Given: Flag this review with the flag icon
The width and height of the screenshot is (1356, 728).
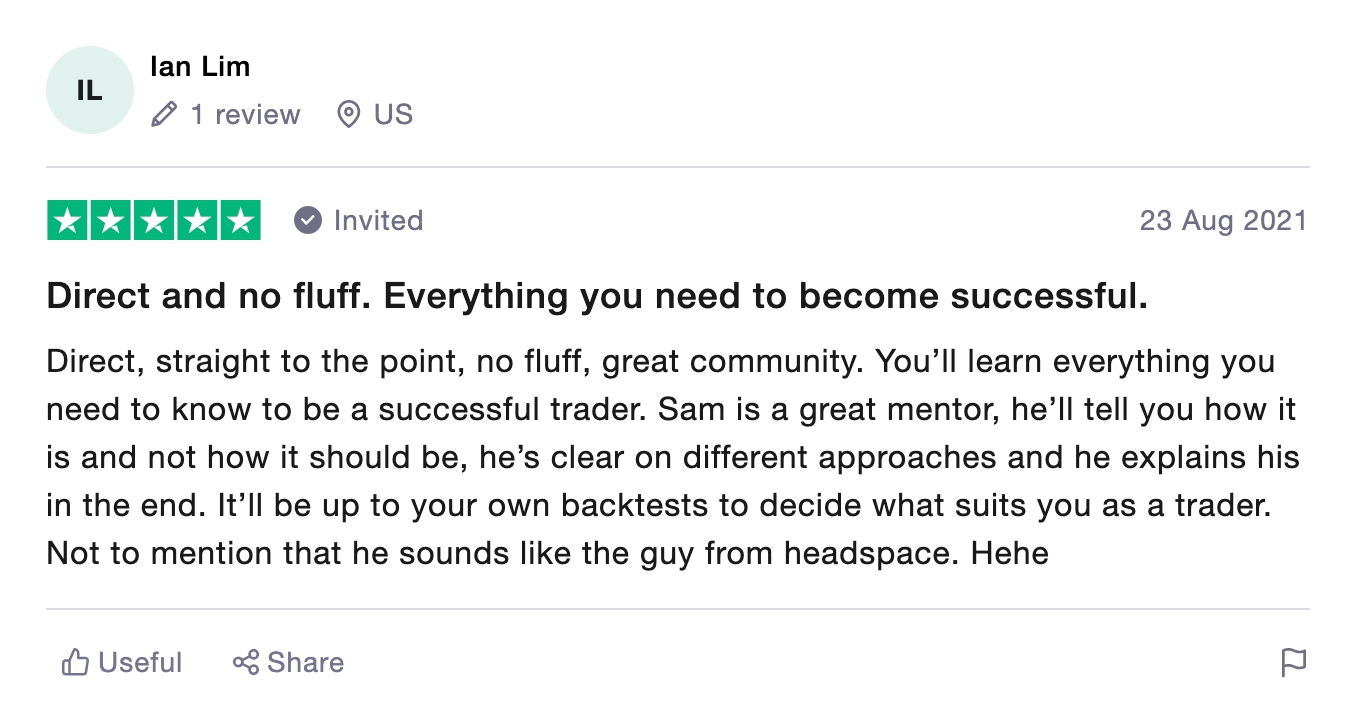Looking at the screenshot, I should click(x=1294, y=662).
